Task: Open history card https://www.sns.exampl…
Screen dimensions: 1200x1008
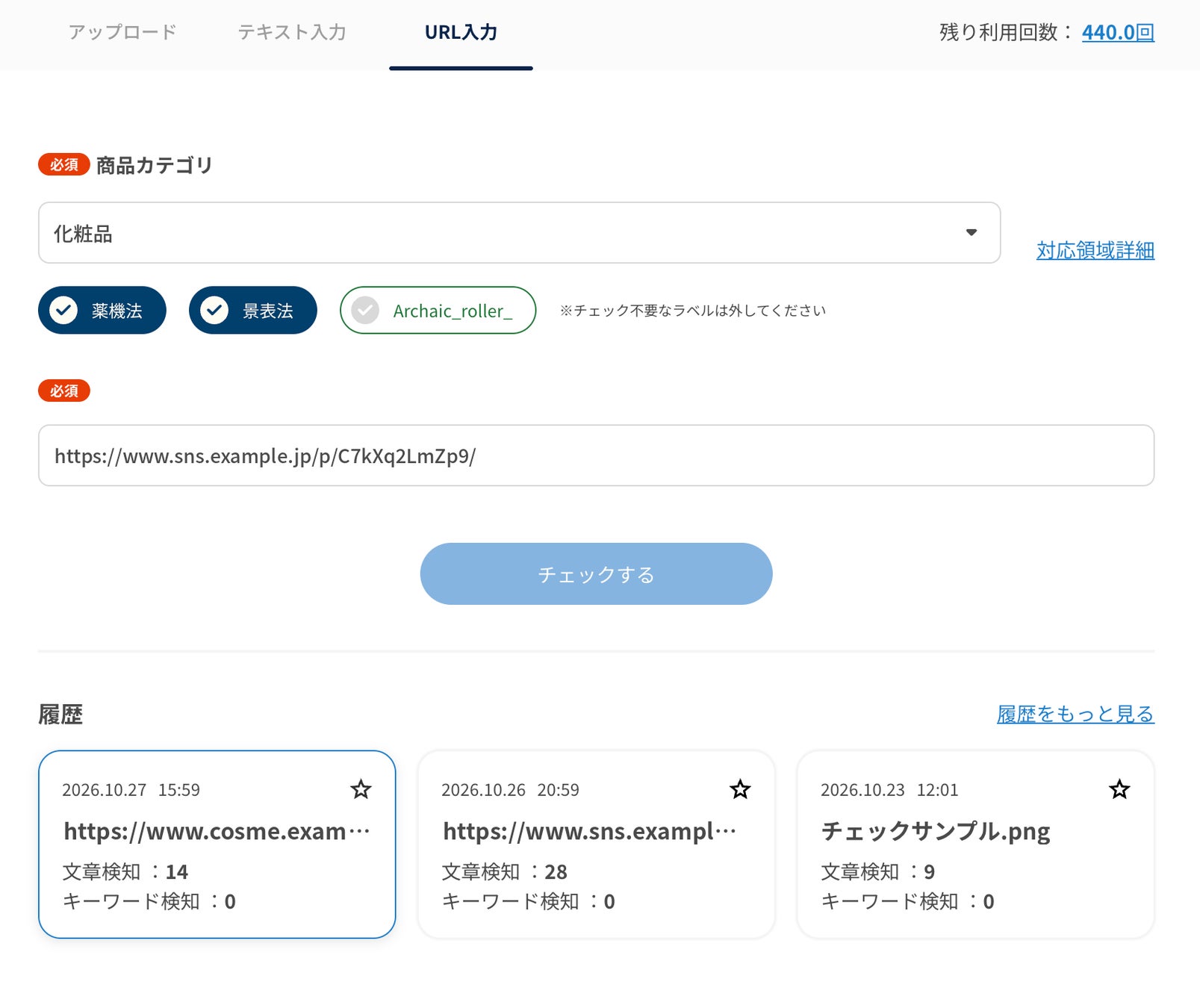Action: (x=596, y=844)
